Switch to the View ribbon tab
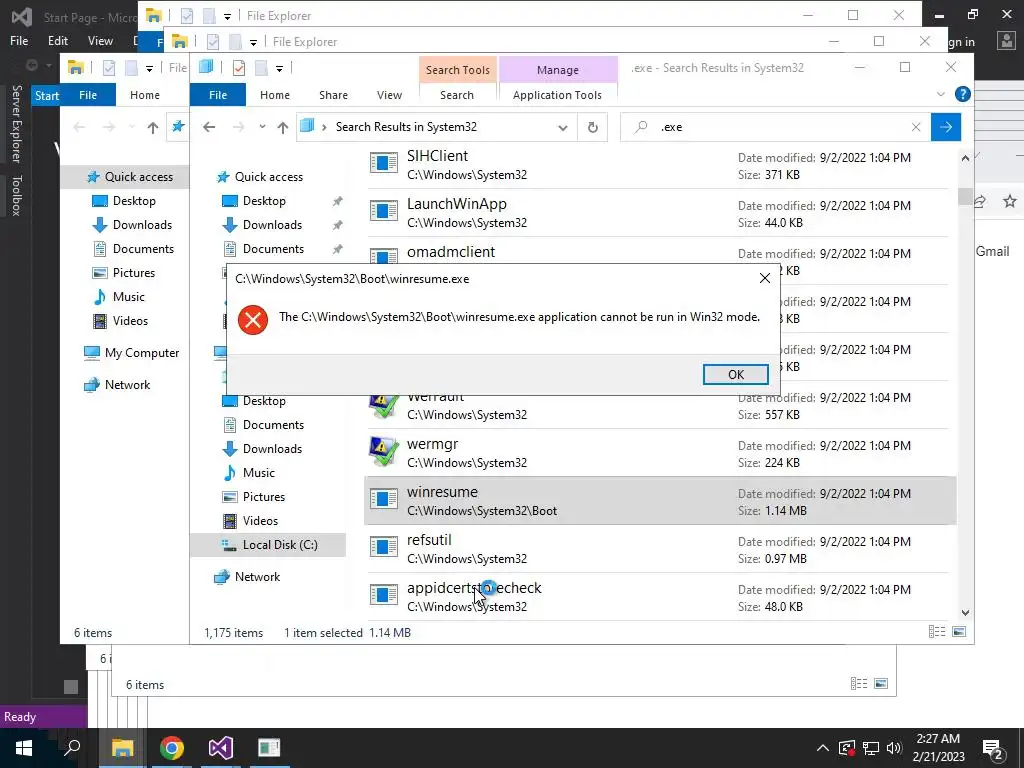The image size is (1024, 768). click(389, 95)
